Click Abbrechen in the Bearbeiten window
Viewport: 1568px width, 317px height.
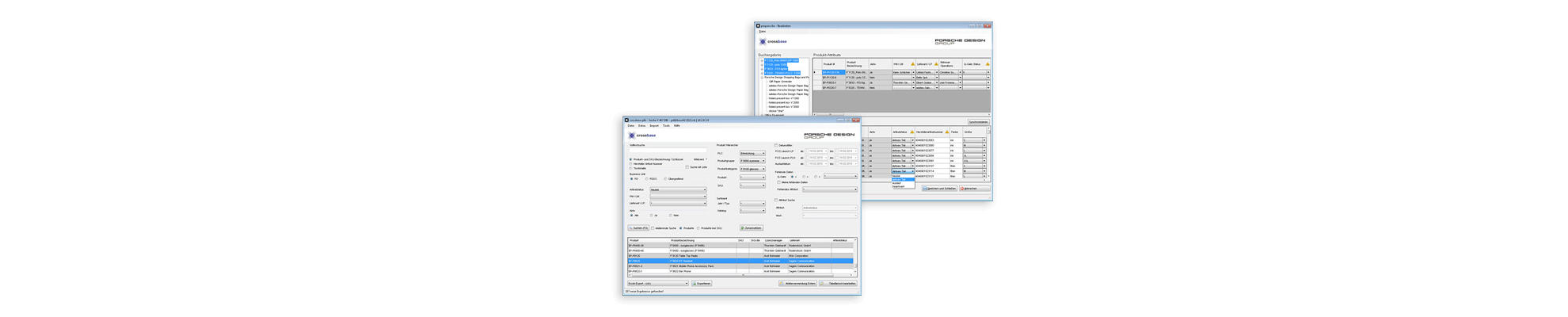coord(973,189)
